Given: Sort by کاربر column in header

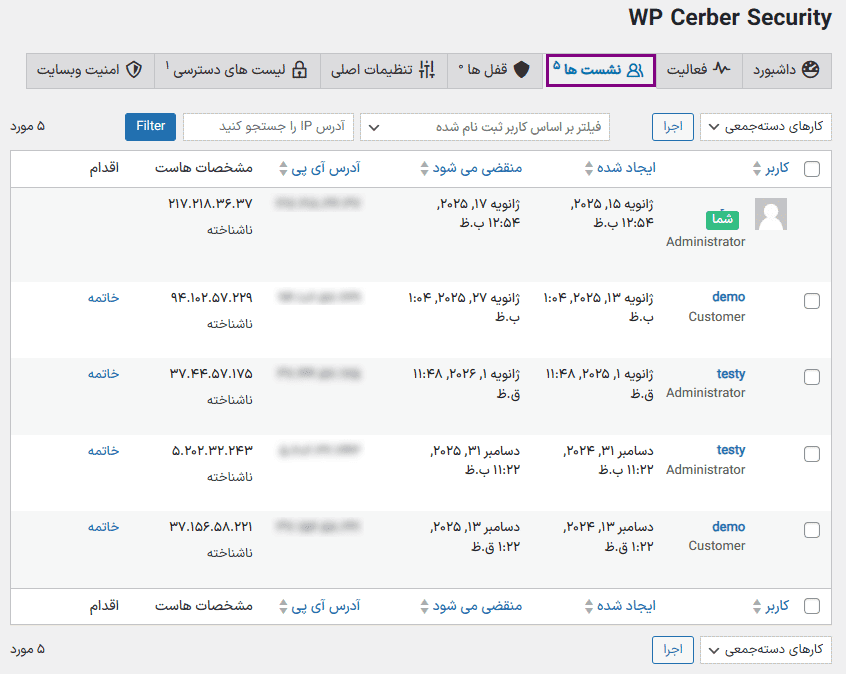Looking at the screenshot, I should [777, 168].
